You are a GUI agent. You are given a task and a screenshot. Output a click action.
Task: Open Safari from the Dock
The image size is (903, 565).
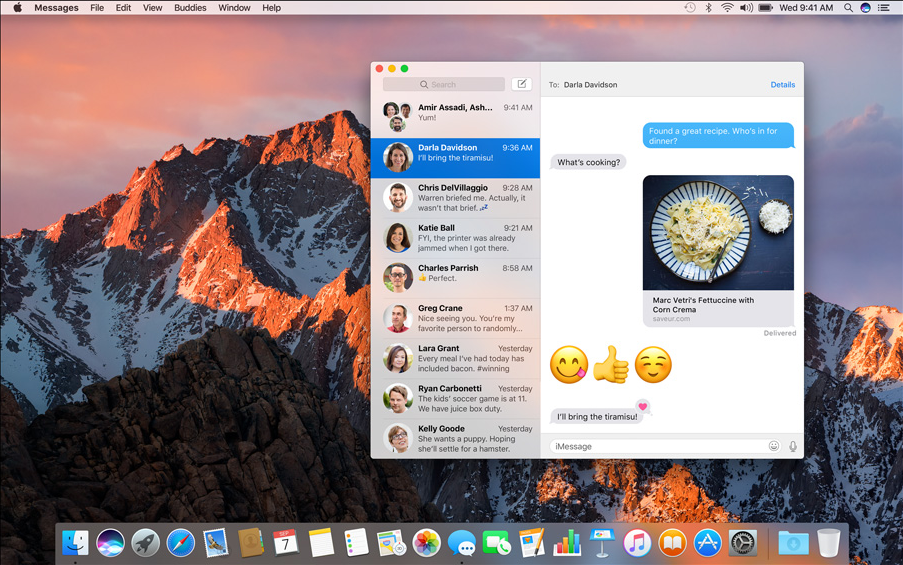click(180, 542)
